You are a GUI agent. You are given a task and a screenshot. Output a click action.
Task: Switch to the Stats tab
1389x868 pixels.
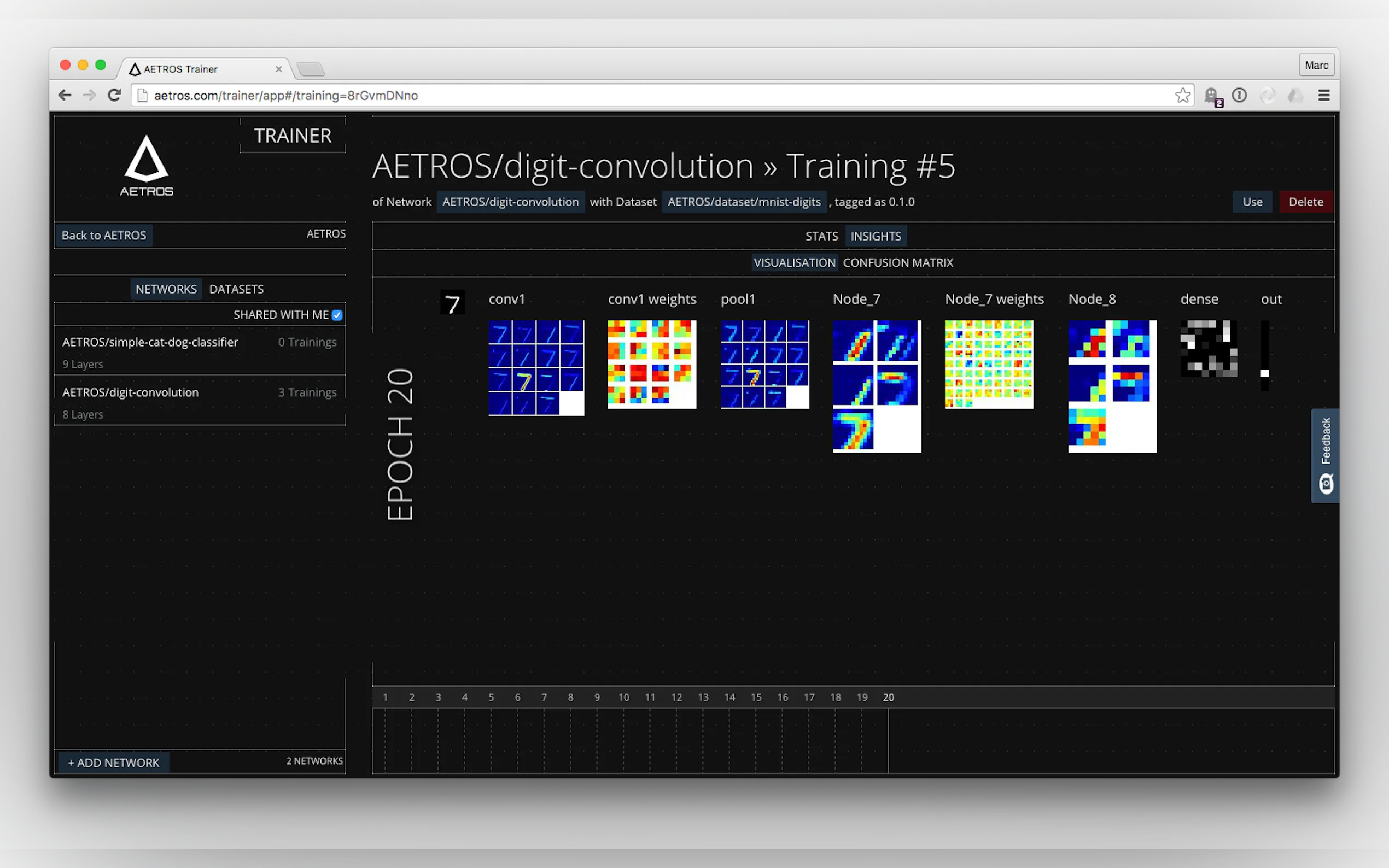point(821,236)
